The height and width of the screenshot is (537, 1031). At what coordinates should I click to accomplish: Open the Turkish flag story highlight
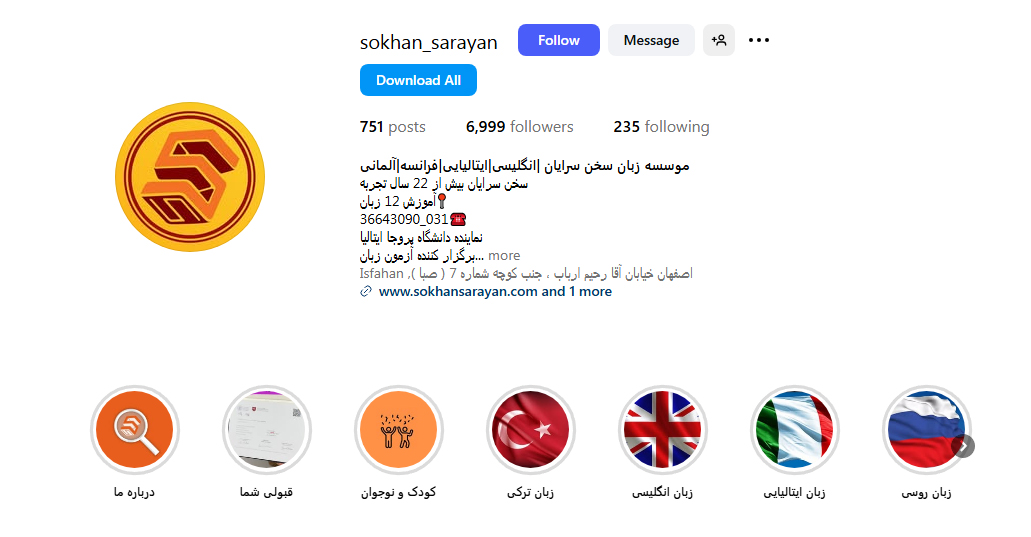531,430
